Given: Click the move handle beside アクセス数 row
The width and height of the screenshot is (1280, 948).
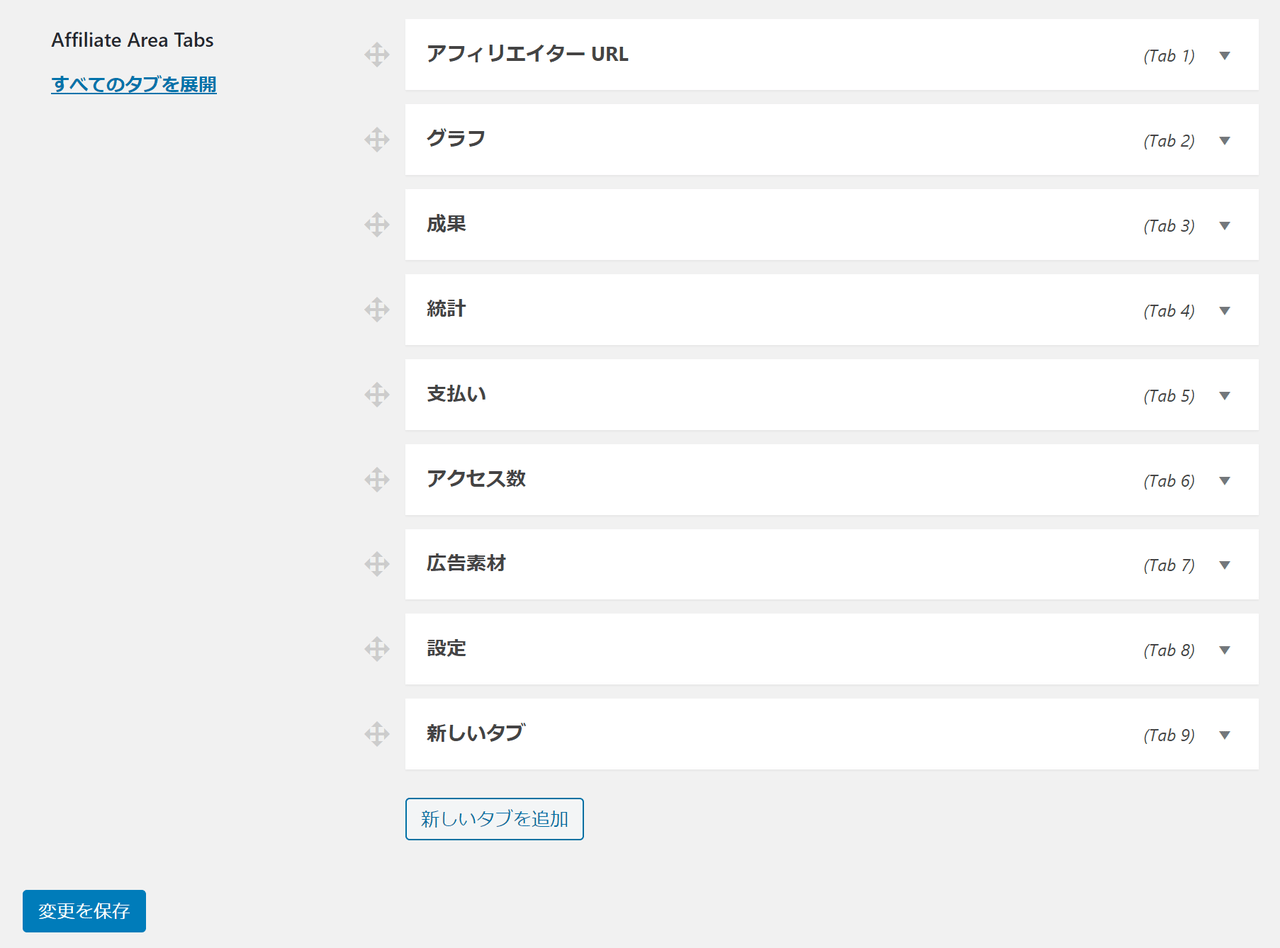Looking at the screenshot, I should pyautogui.click(x=376, y=480).
